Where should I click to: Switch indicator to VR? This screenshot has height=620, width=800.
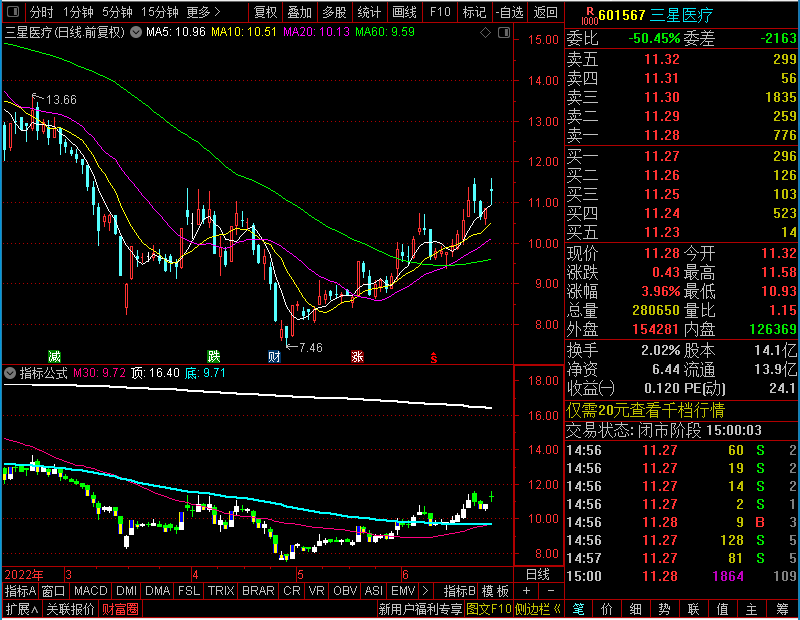pyautogui.click(x=317, y=591)
